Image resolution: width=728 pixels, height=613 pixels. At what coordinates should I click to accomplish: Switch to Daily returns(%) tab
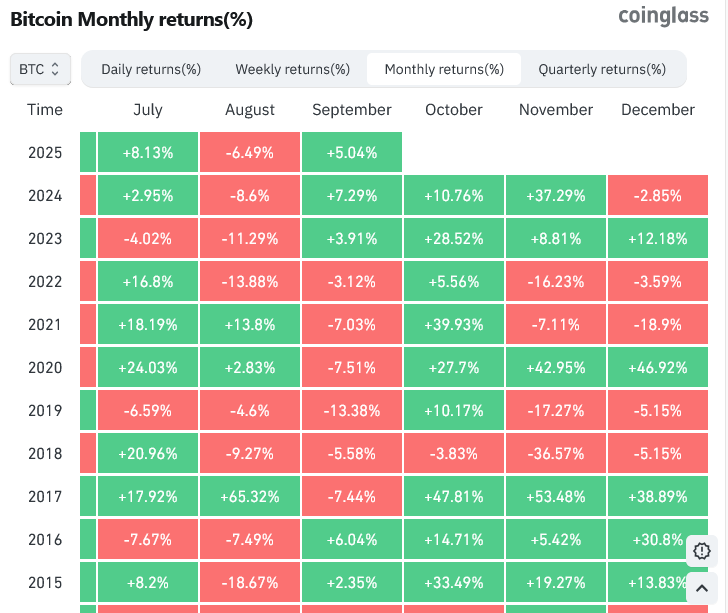tap(151, 69)
